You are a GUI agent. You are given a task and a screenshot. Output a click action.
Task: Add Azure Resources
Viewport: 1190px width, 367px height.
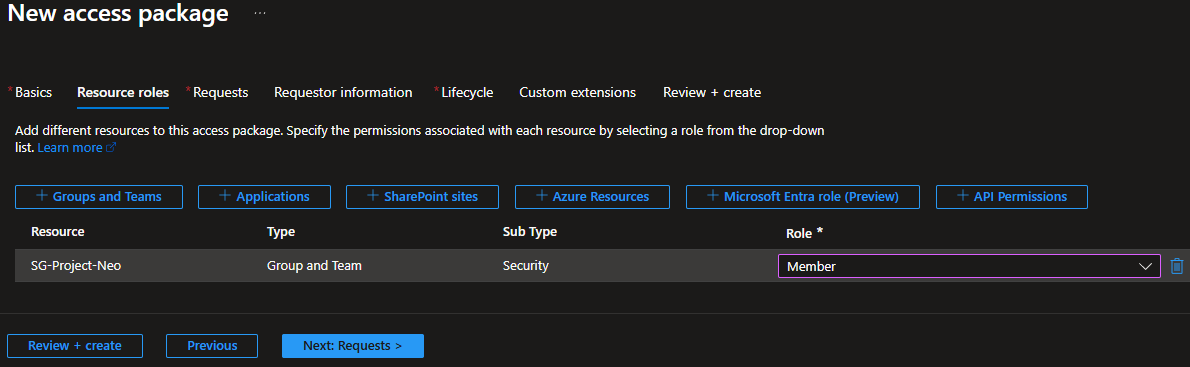coord(592,196)
